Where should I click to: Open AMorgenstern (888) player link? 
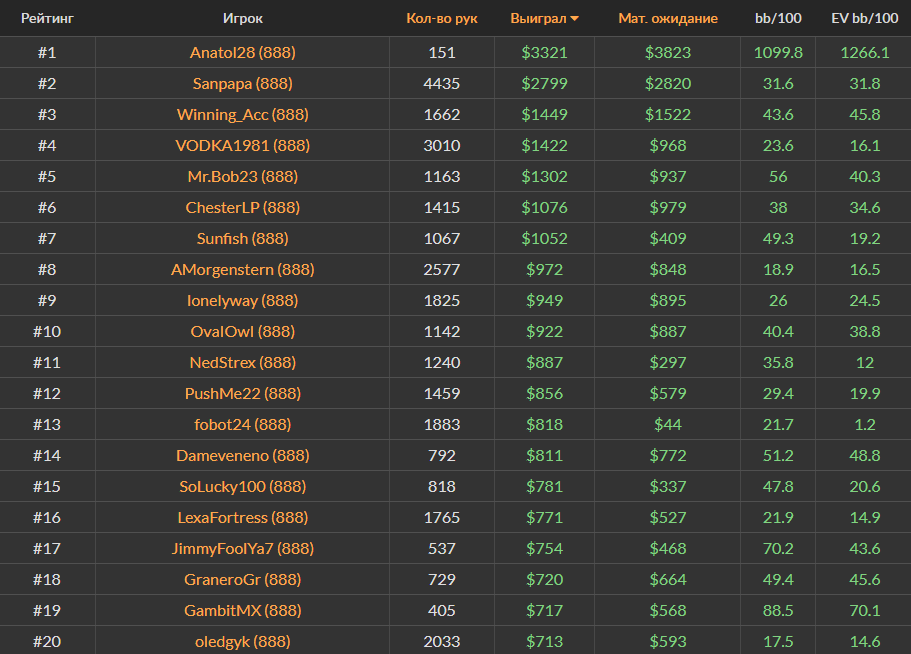243,270
